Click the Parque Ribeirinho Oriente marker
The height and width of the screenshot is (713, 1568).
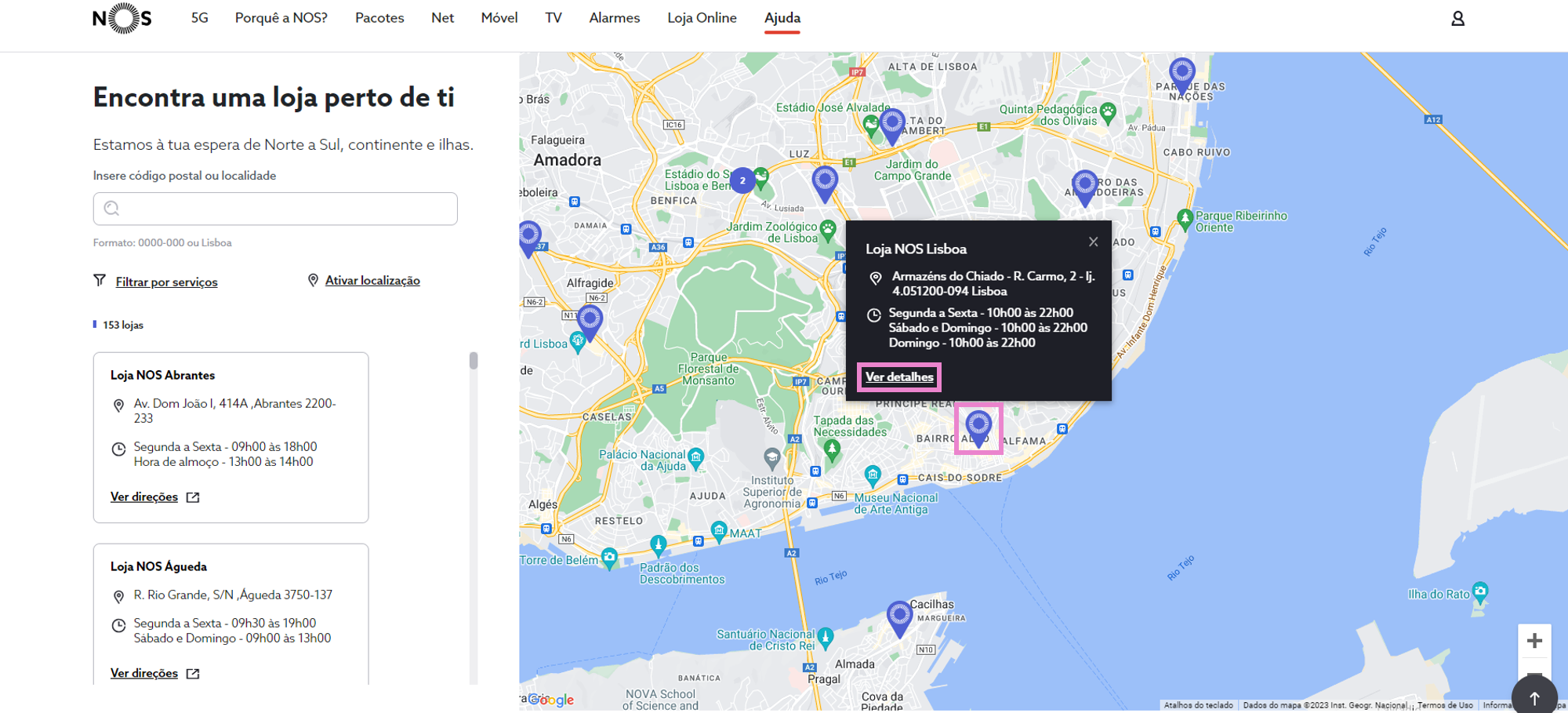coord(1185,220)
